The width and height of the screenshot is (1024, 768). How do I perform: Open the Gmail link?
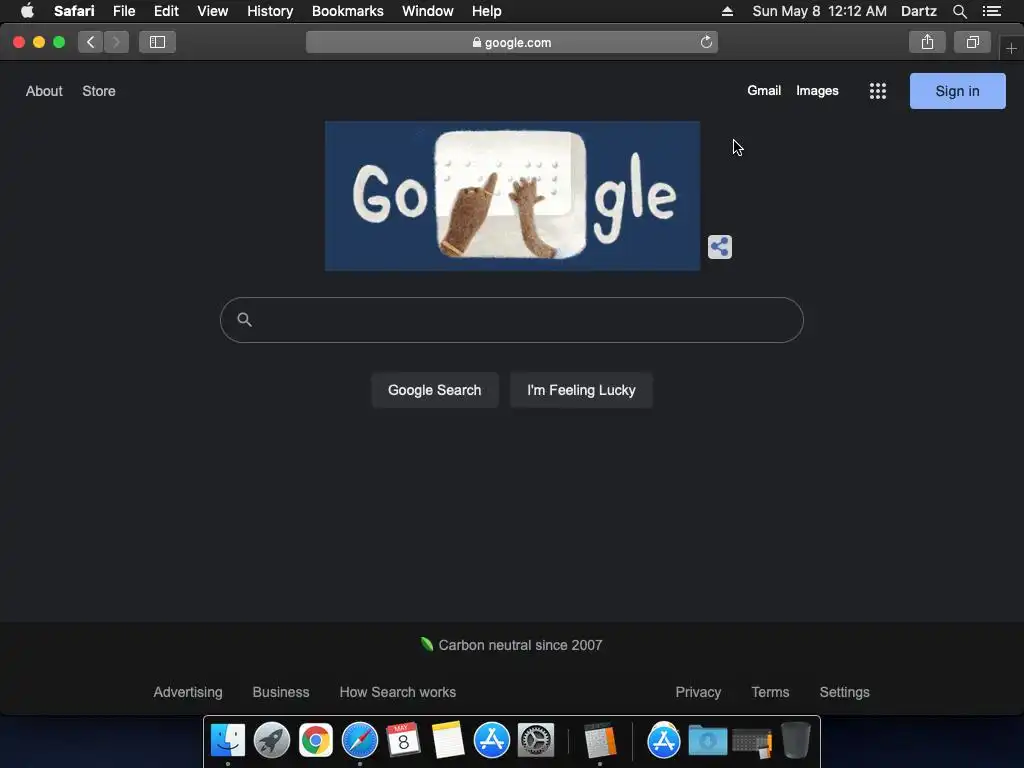[764, 91]
